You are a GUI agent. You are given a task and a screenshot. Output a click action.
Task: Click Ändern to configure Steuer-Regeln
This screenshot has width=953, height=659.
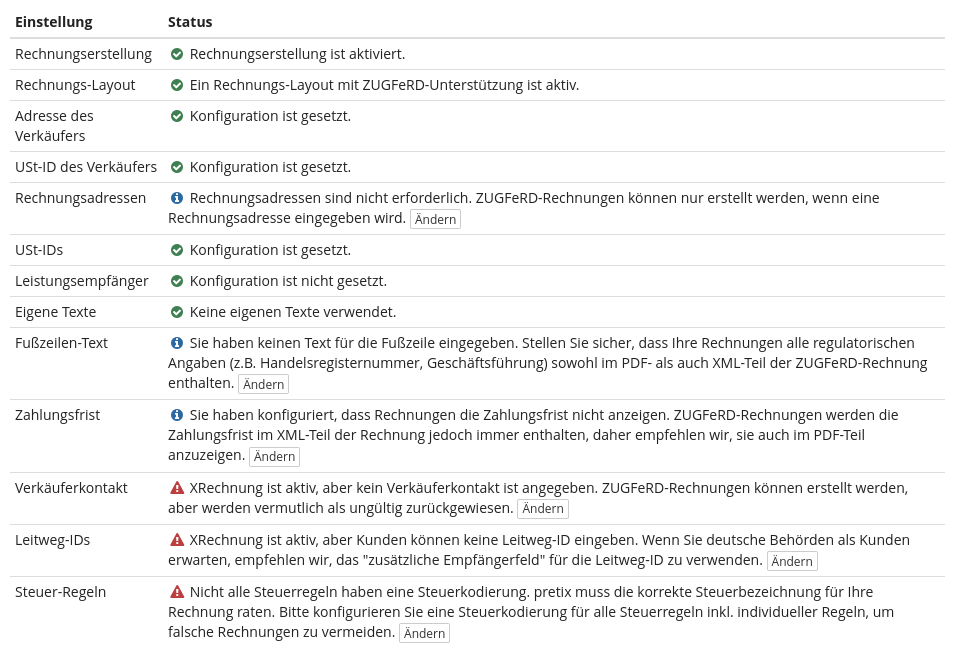coord(424,633)
